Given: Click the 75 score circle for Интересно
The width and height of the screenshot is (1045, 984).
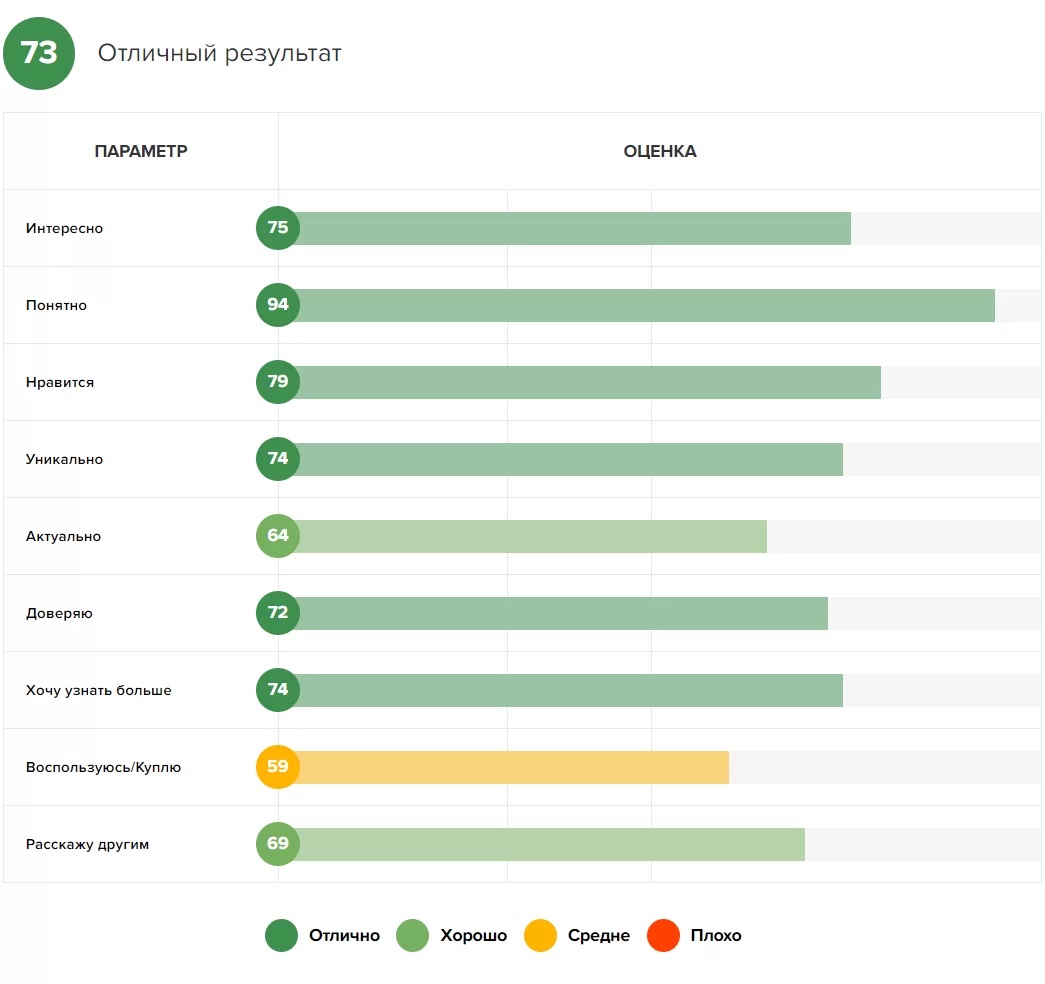Looking at the screenshot, I should 278,228.
